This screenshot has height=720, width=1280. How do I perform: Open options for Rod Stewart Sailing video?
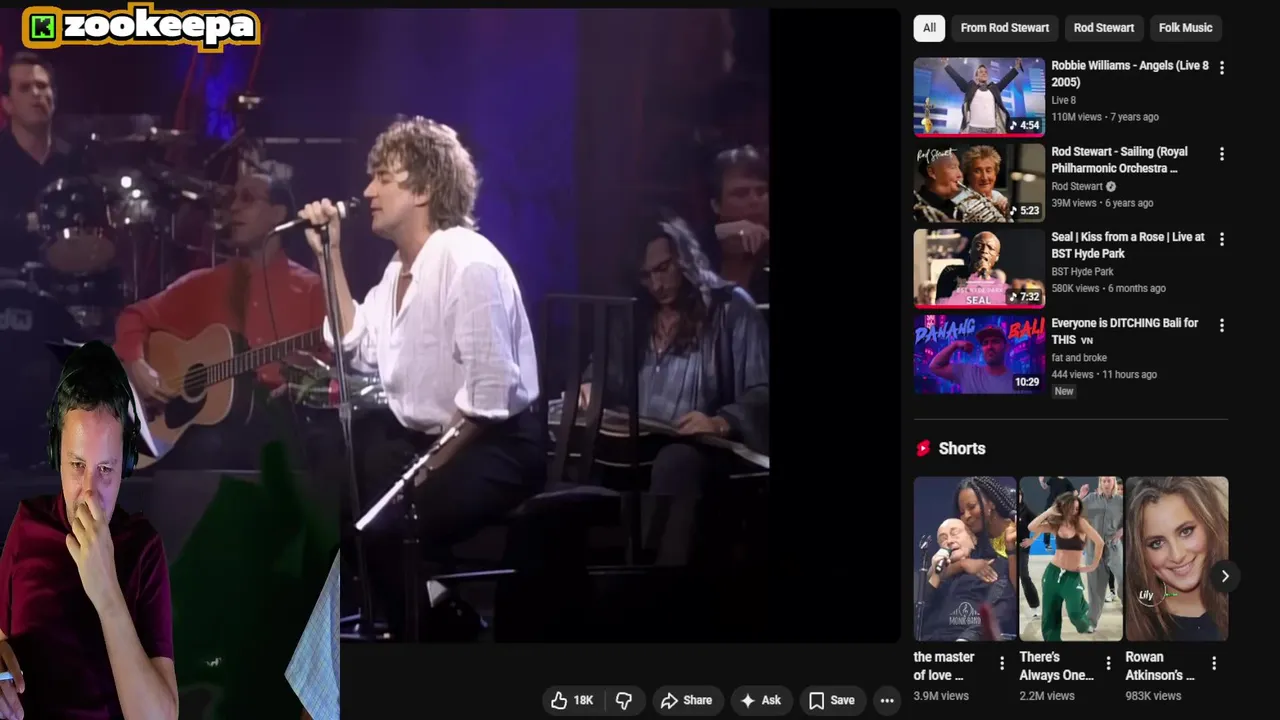pyautogui.click(x=1221, y=154)
